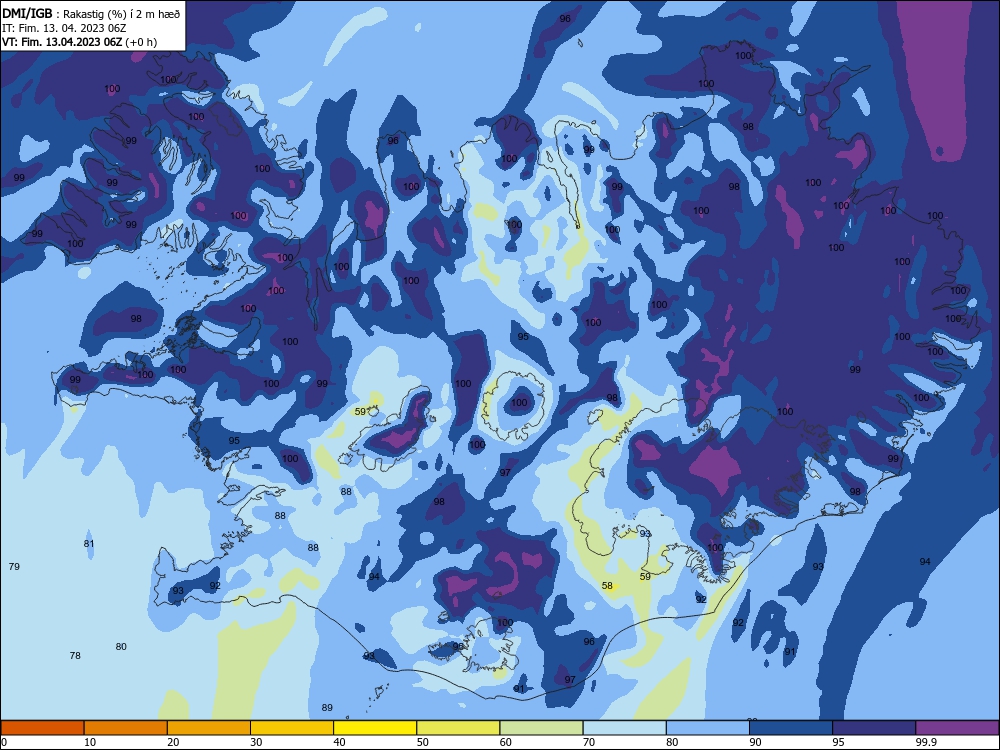Click the legend tick label 30

pos(256,742)
